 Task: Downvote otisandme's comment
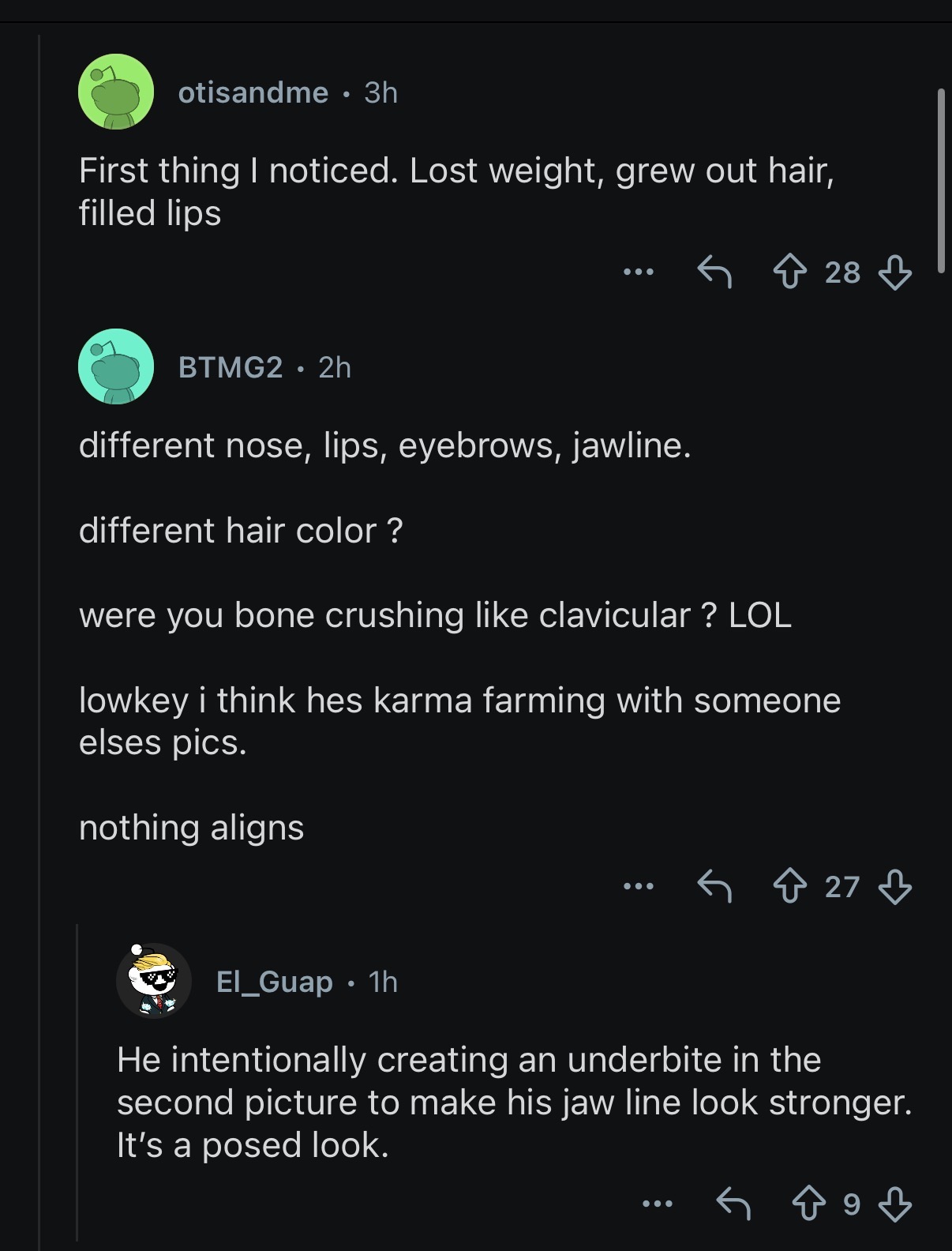coord(895,272)
